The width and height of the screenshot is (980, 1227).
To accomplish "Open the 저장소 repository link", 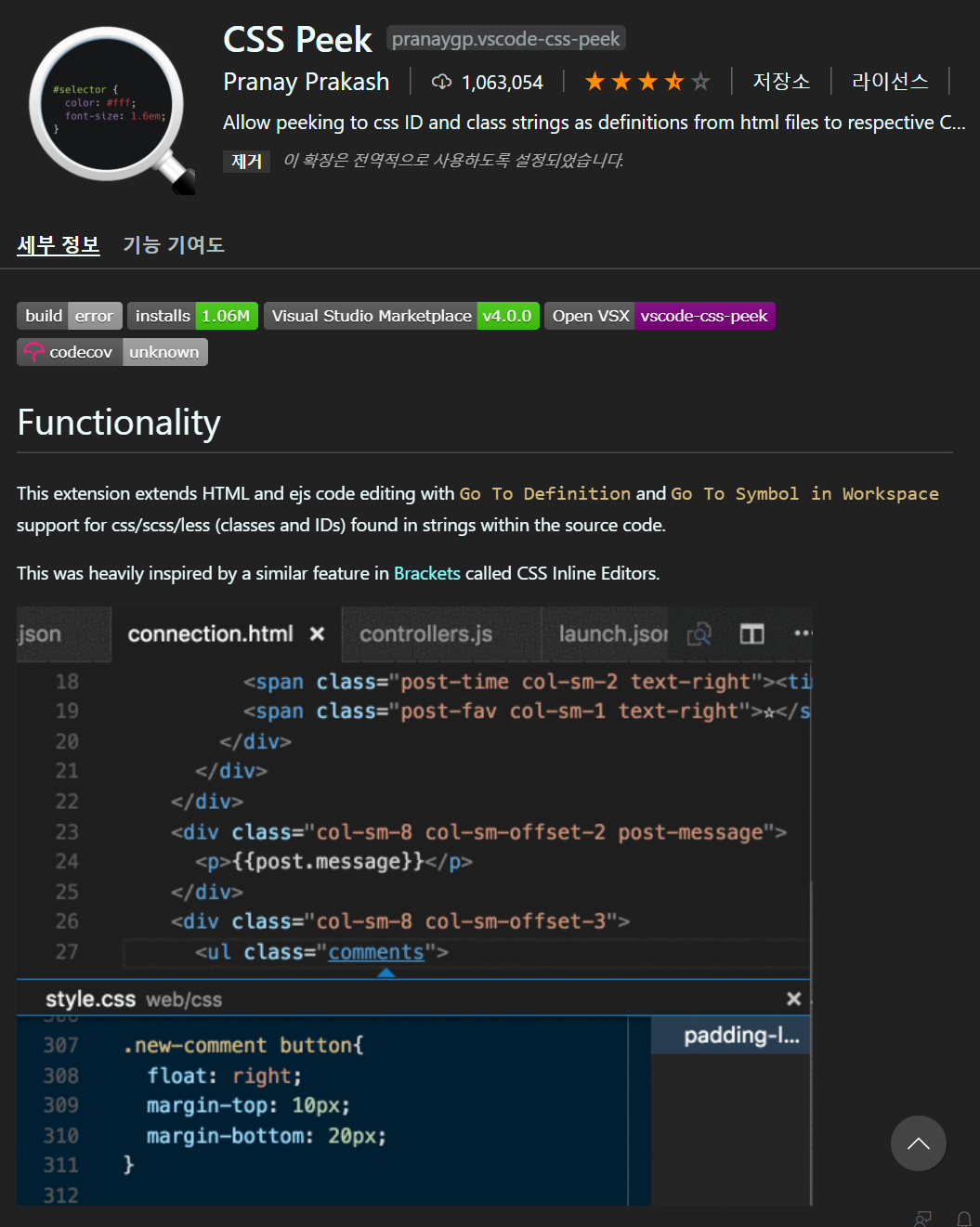I will coord(781,82).
